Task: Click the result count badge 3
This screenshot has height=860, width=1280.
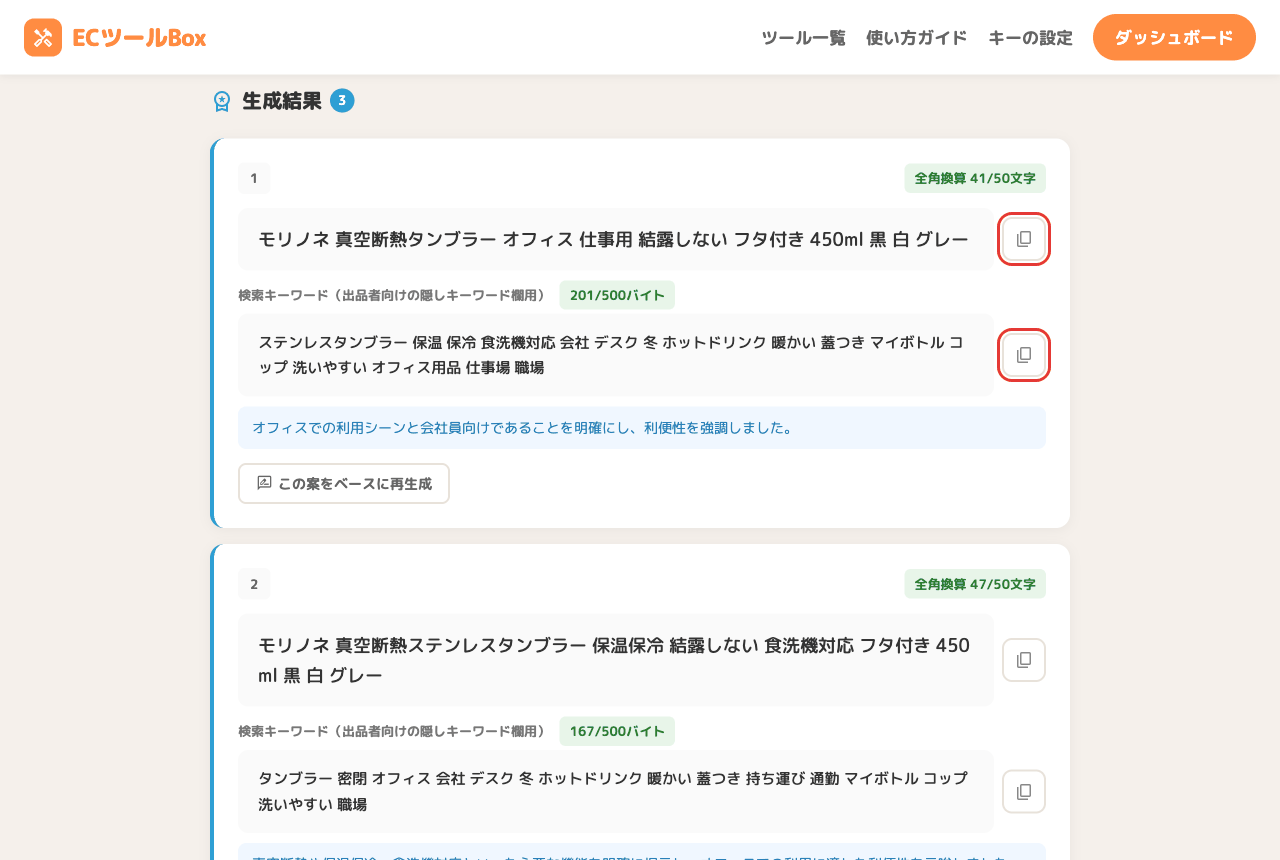Action: [342, 100]
